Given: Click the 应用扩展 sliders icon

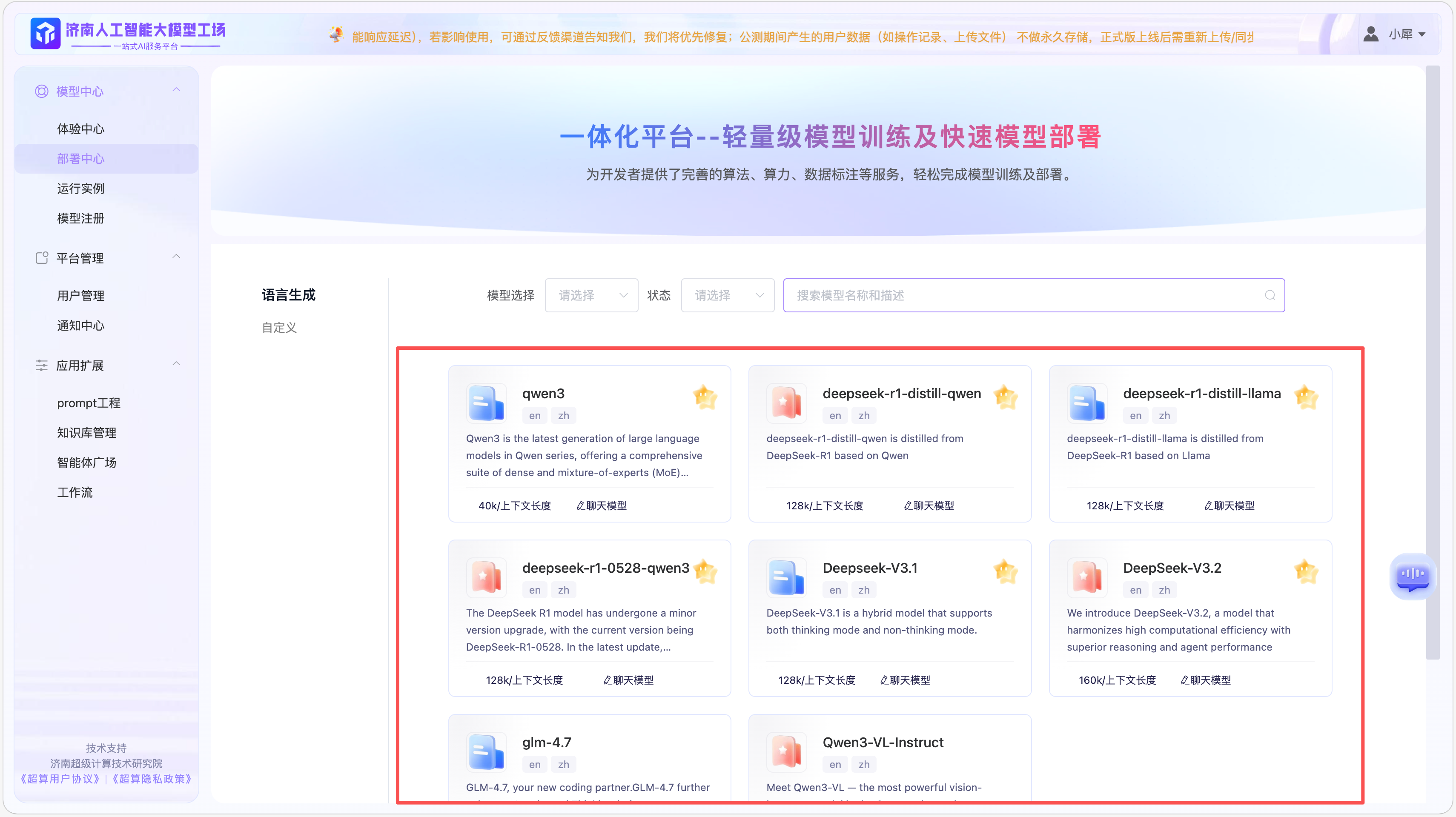Looking at the screenshot, I should (42, 366).
